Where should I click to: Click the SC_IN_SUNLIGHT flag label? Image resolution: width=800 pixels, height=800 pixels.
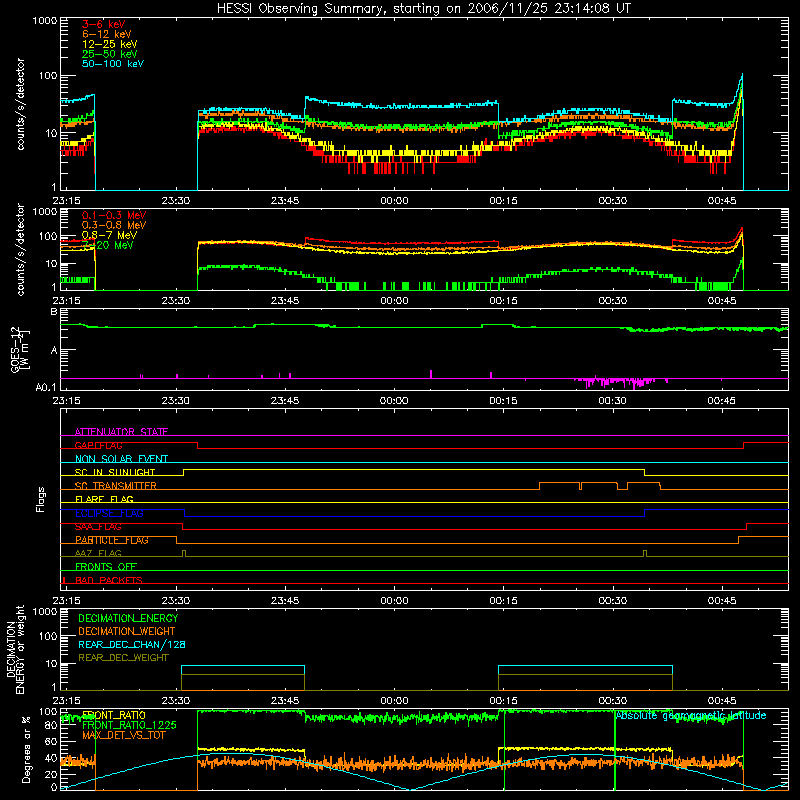(115, 472)
